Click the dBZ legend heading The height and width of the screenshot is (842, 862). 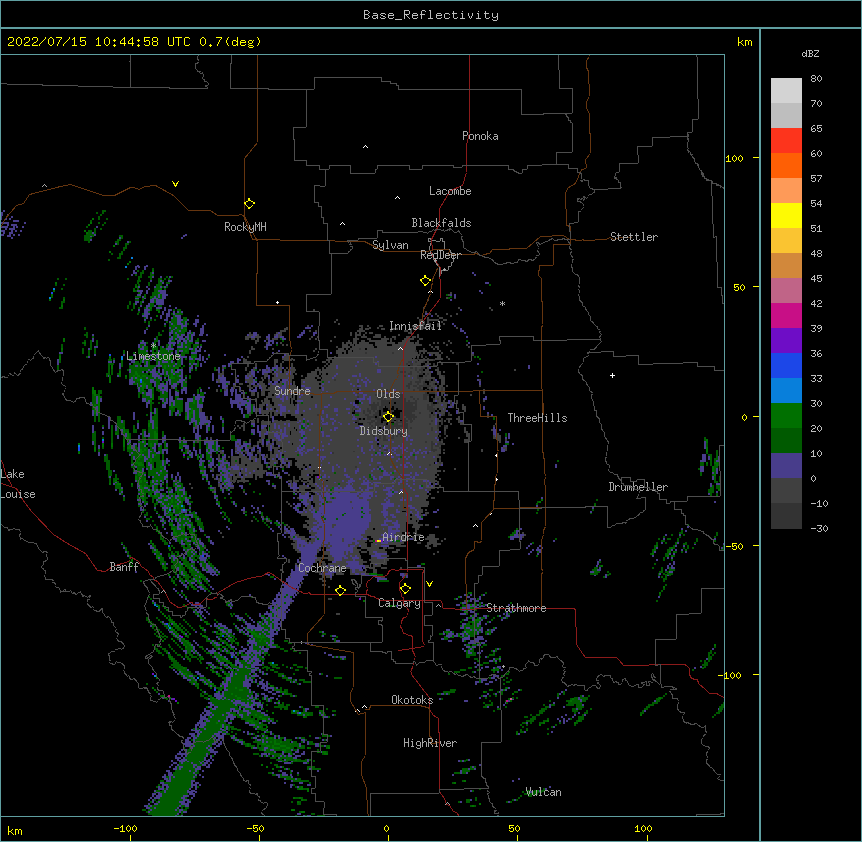tap(810, 54)
